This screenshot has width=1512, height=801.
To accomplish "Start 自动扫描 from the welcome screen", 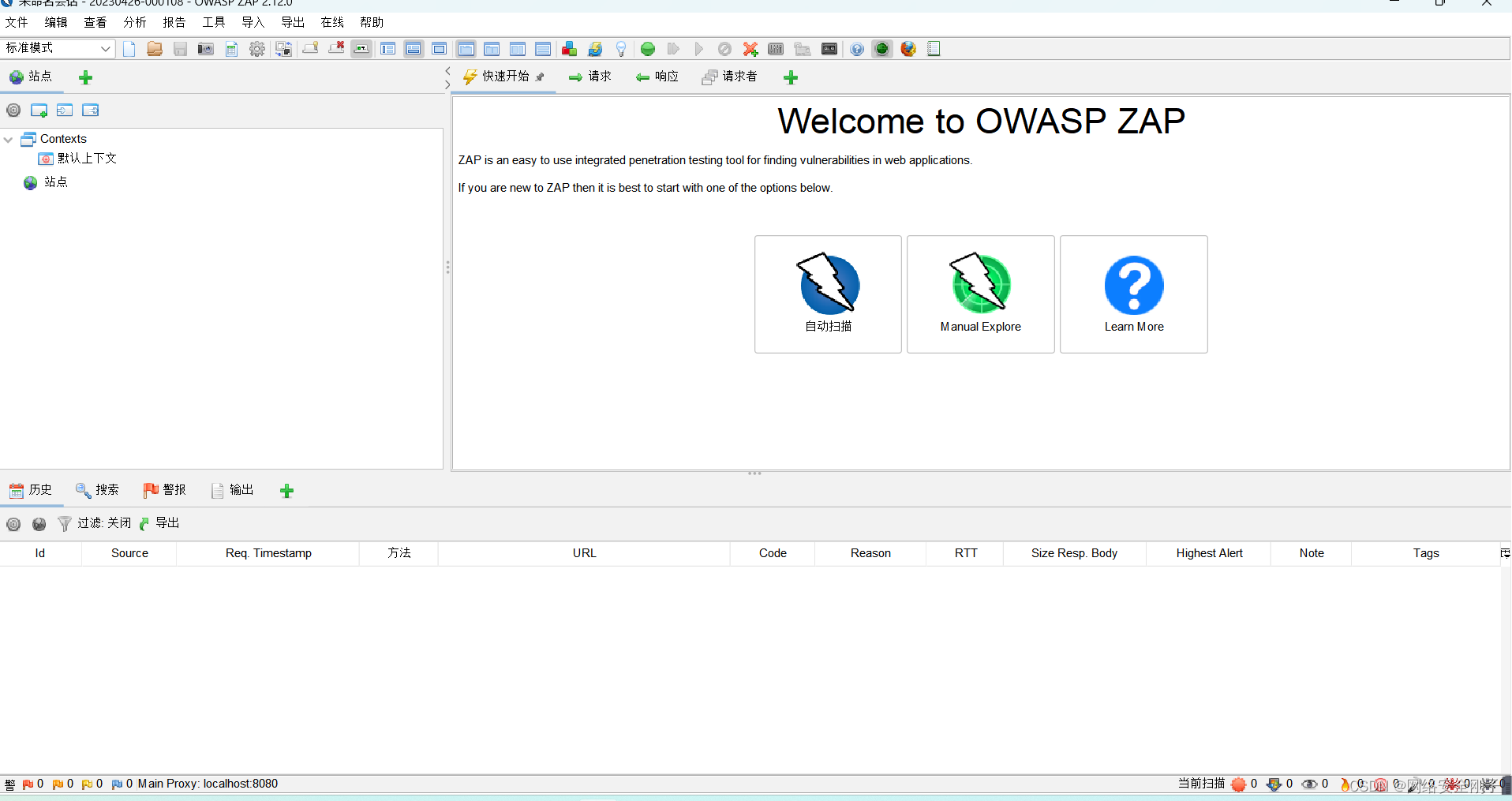I will click(828, 294).
